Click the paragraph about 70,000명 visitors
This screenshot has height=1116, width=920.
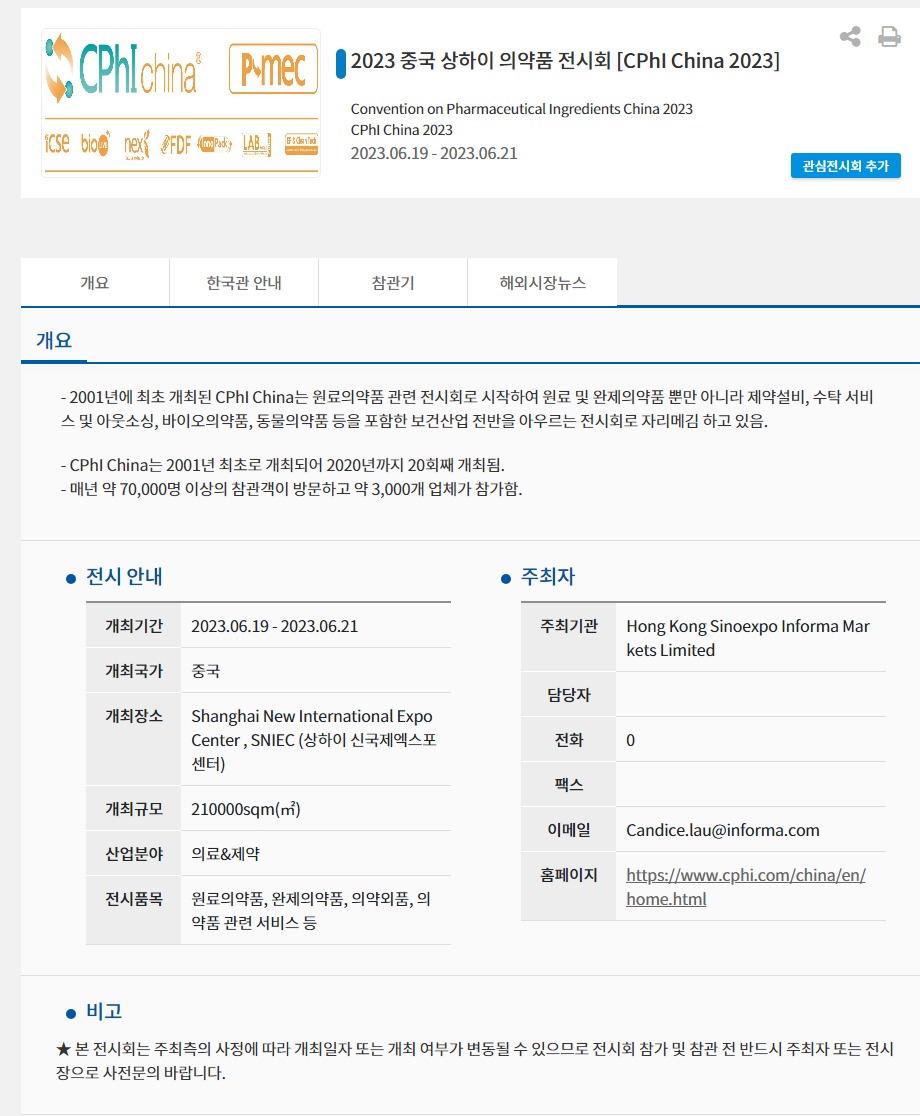pyautogui.click(x=292, y=490)
